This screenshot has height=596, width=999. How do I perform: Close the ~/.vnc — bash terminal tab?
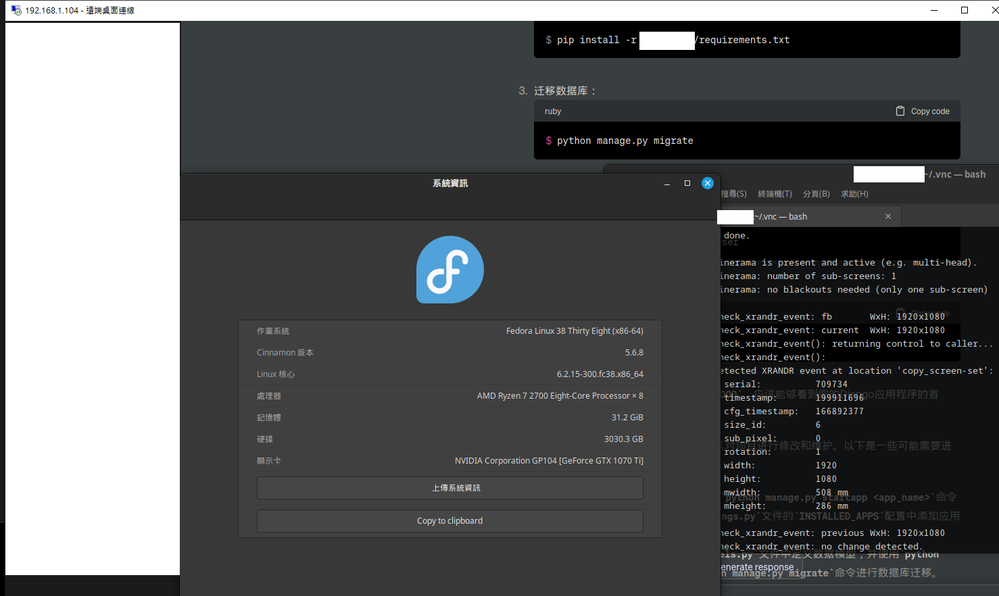coord(888,217)
